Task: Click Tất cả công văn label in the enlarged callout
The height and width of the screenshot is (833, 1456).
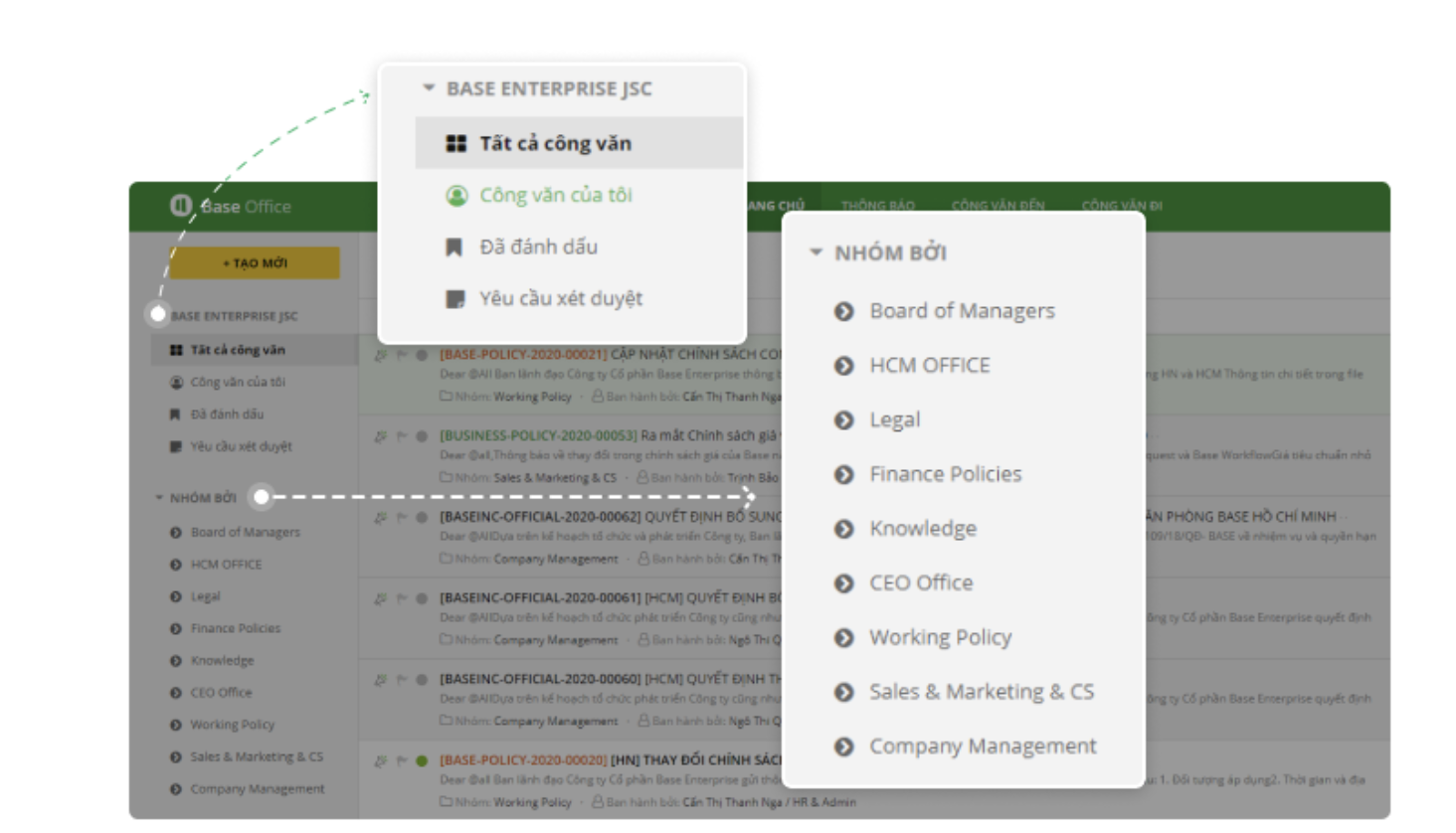Action: (555, 143)
